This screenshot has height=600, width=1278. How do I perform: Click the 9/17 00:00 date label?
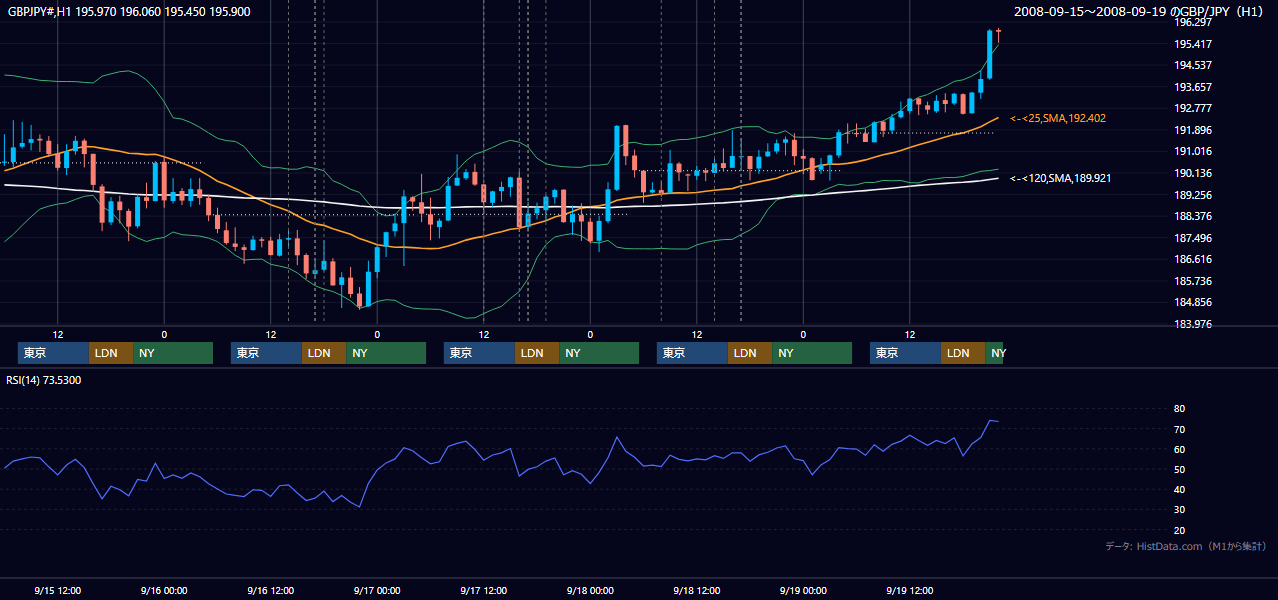[x=377, y=590]
